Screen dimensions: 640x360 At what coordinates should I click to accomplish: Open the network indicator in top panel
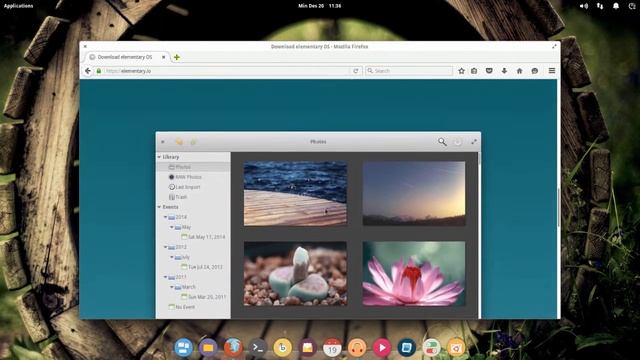600,6
